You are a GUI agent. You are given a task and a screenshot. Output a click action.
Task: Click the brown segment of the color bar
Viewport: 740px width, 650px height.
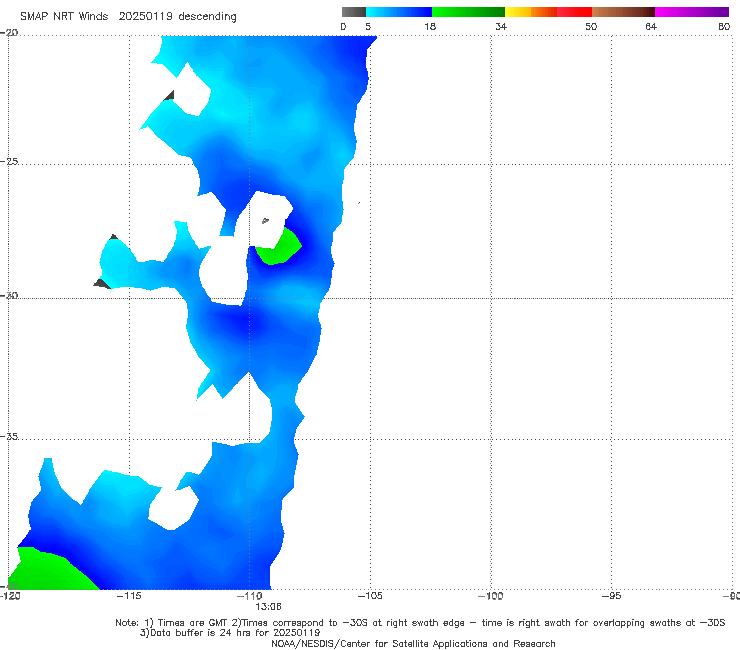[623, 12]
